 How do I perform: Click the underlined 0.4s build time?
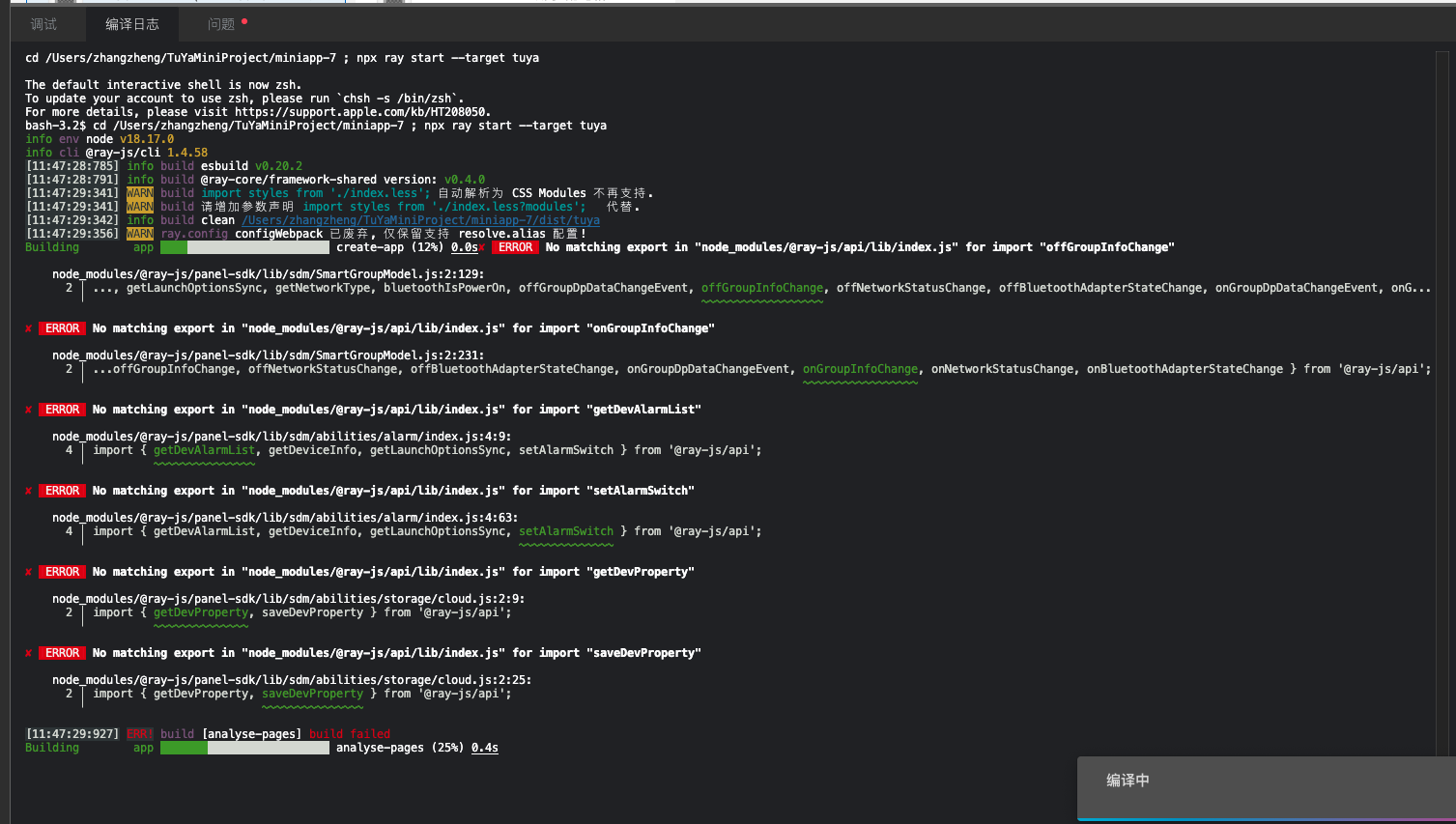click(485, 748)
